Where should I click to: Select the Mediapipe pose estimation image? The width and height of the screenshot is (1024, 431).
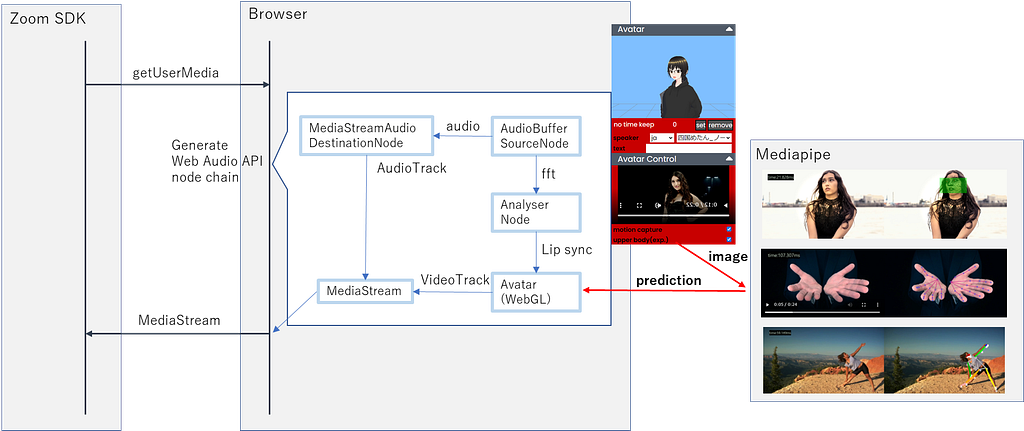(884, 360)
